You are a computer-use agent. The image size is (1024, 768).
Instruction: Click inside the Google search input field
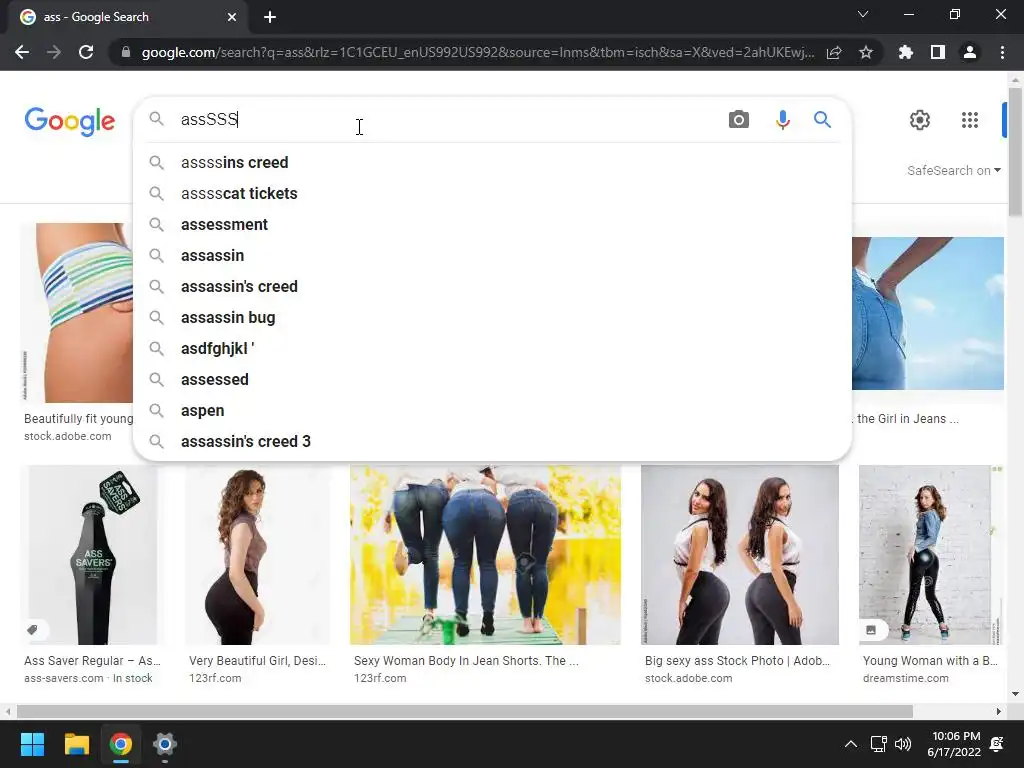447,120
